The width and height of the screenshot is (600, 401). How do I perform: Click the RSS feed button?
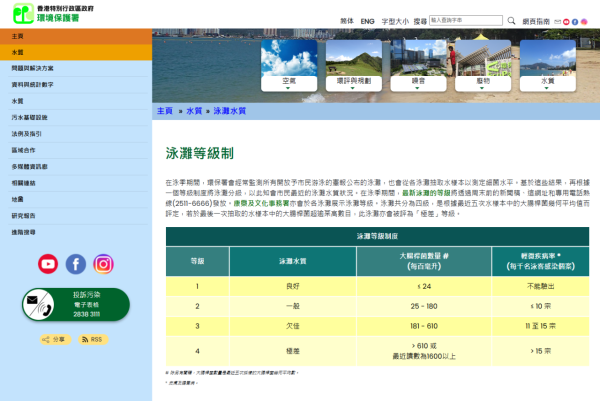[x=93, y=339]
